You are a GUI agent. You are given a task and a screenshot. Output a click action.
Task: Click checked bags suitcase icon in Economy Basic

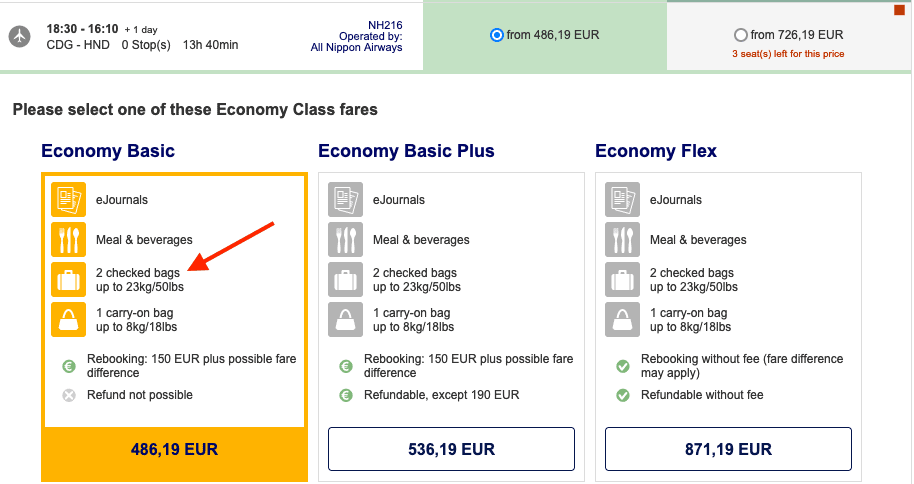pos(68,280)
